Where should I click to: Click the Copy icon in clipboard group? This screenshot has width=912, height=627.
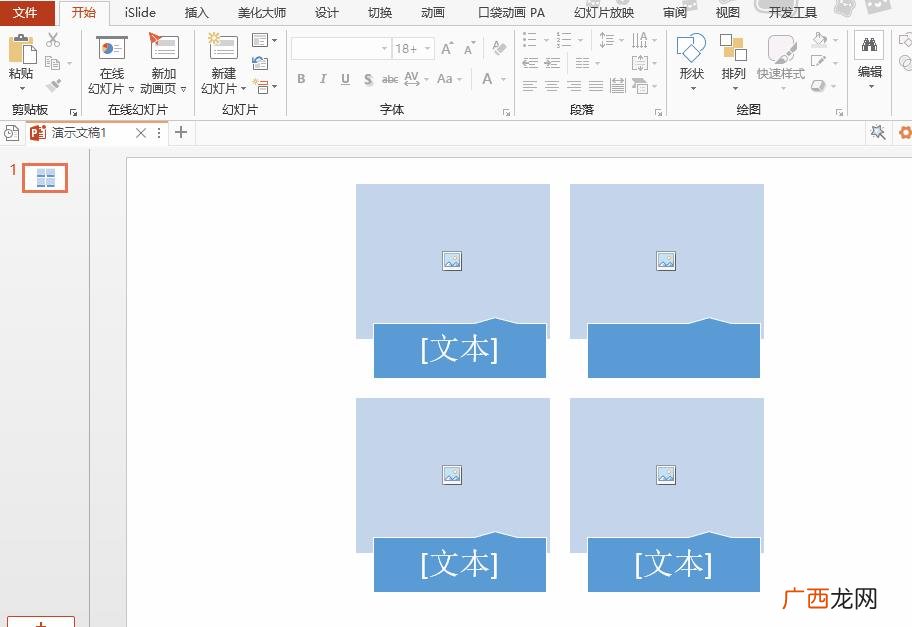click(x=52, y=62)
